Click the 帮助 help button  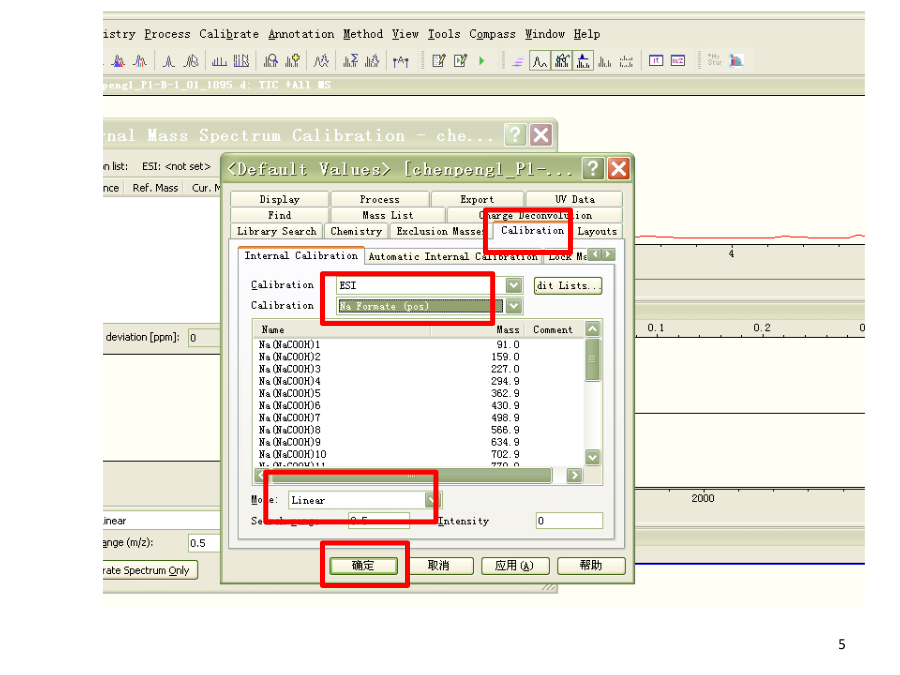click(591, 565)
